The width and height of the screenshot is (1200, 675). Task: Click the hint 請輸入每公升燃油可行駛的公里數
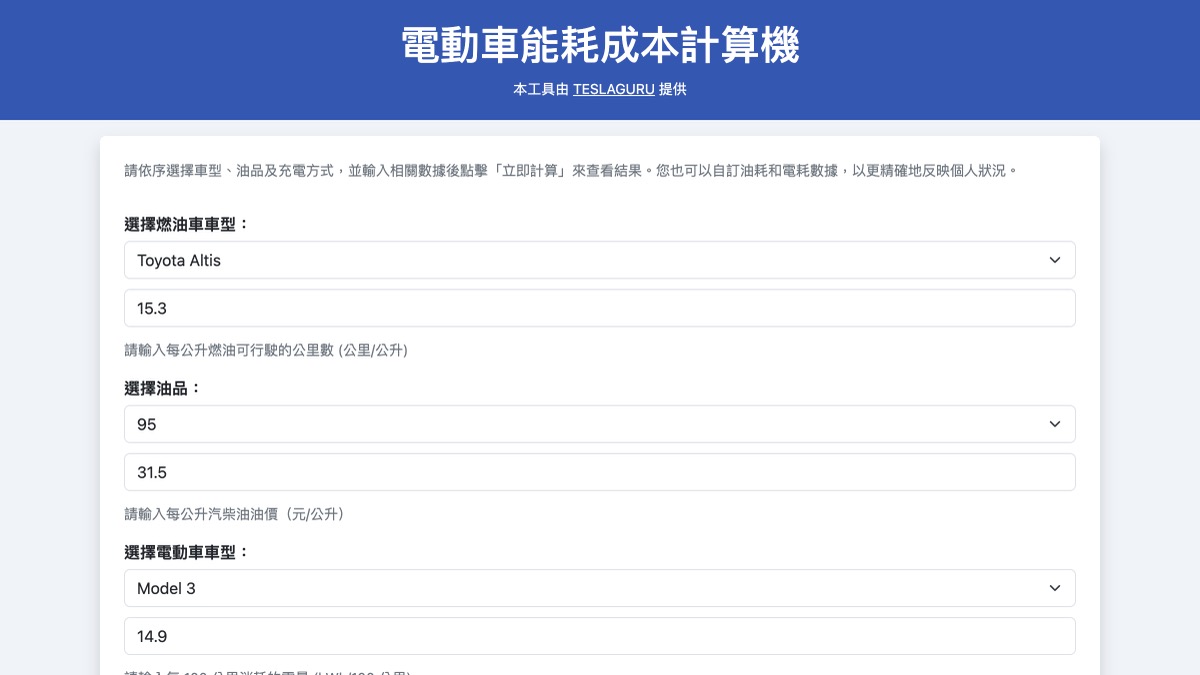[x=266, y=350]
